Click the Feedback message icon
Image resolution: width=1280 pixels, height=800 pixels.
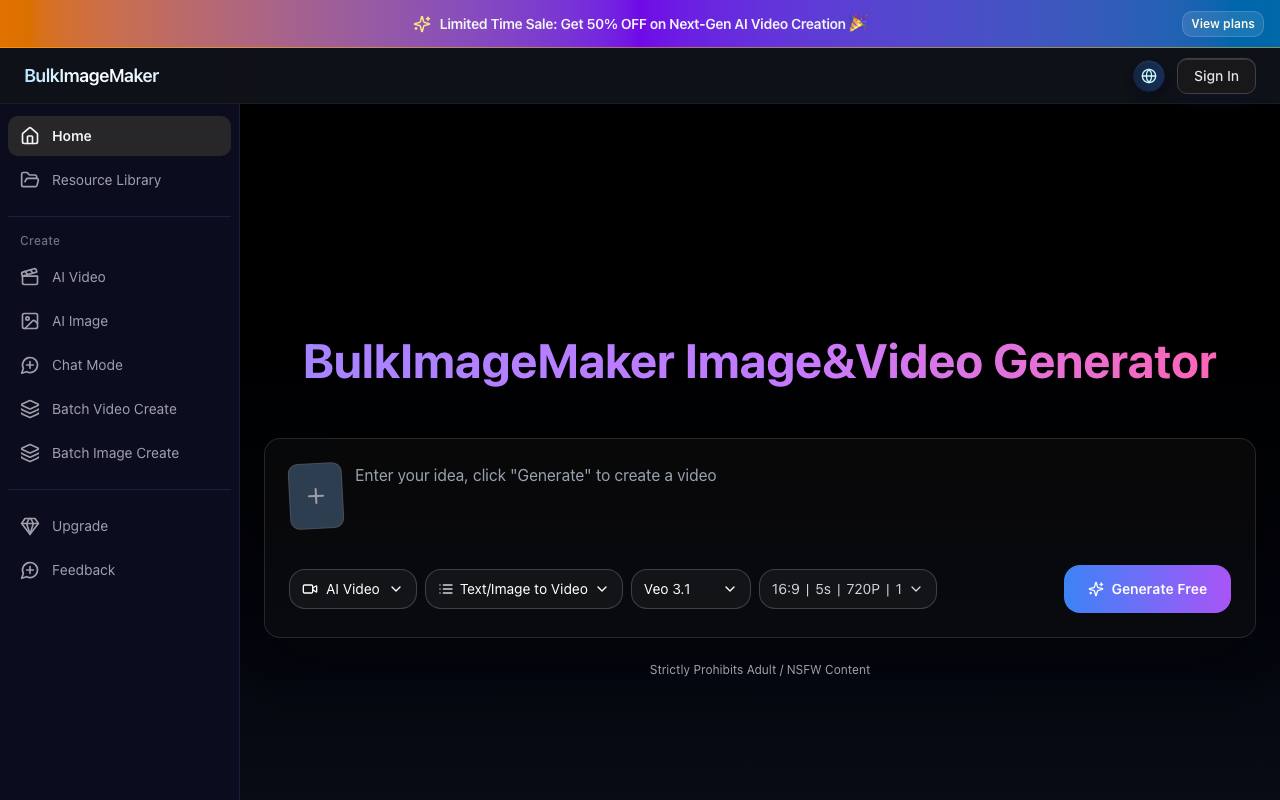coord(30,570)
